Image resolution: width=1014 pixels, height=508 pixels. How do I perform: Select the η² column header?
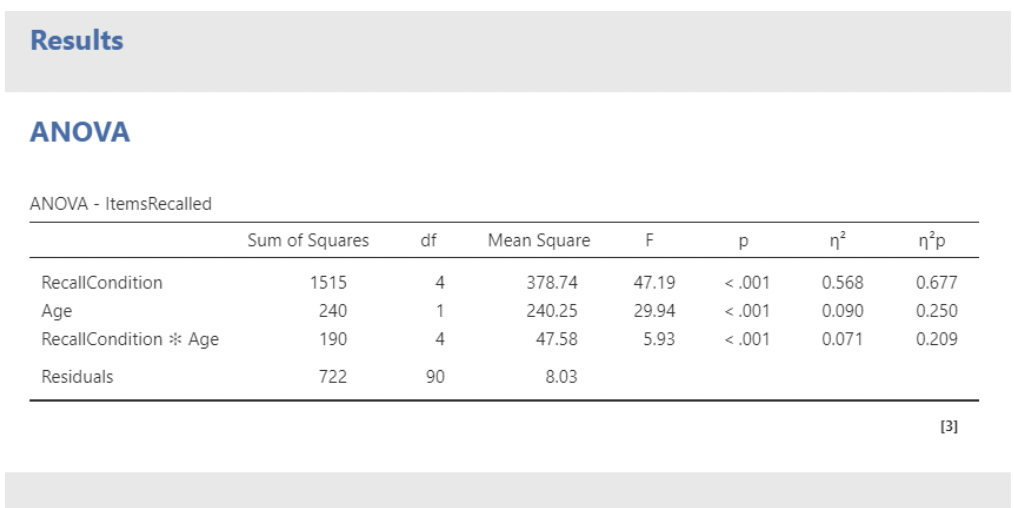[843, 240]
